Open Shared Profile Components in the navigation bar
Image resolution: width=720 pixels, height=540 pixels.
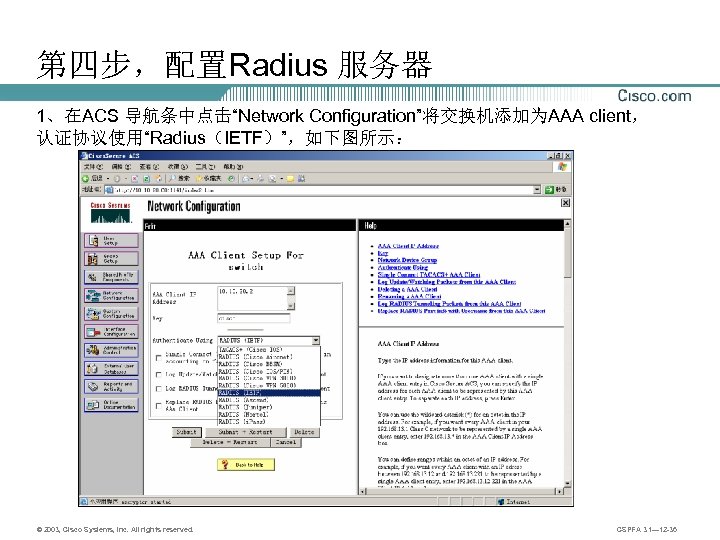pyautogui.click(x=111, y=277)
